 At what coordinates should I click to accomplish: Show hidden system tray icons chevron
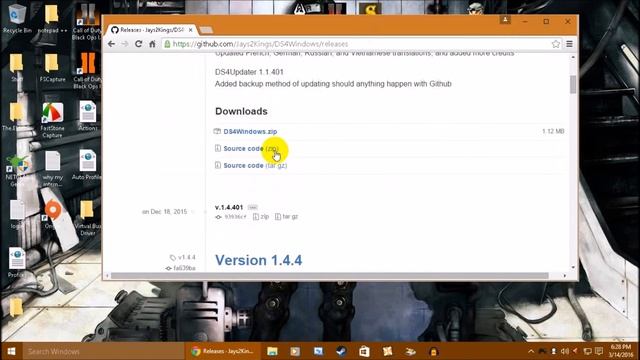coord(531,351)
